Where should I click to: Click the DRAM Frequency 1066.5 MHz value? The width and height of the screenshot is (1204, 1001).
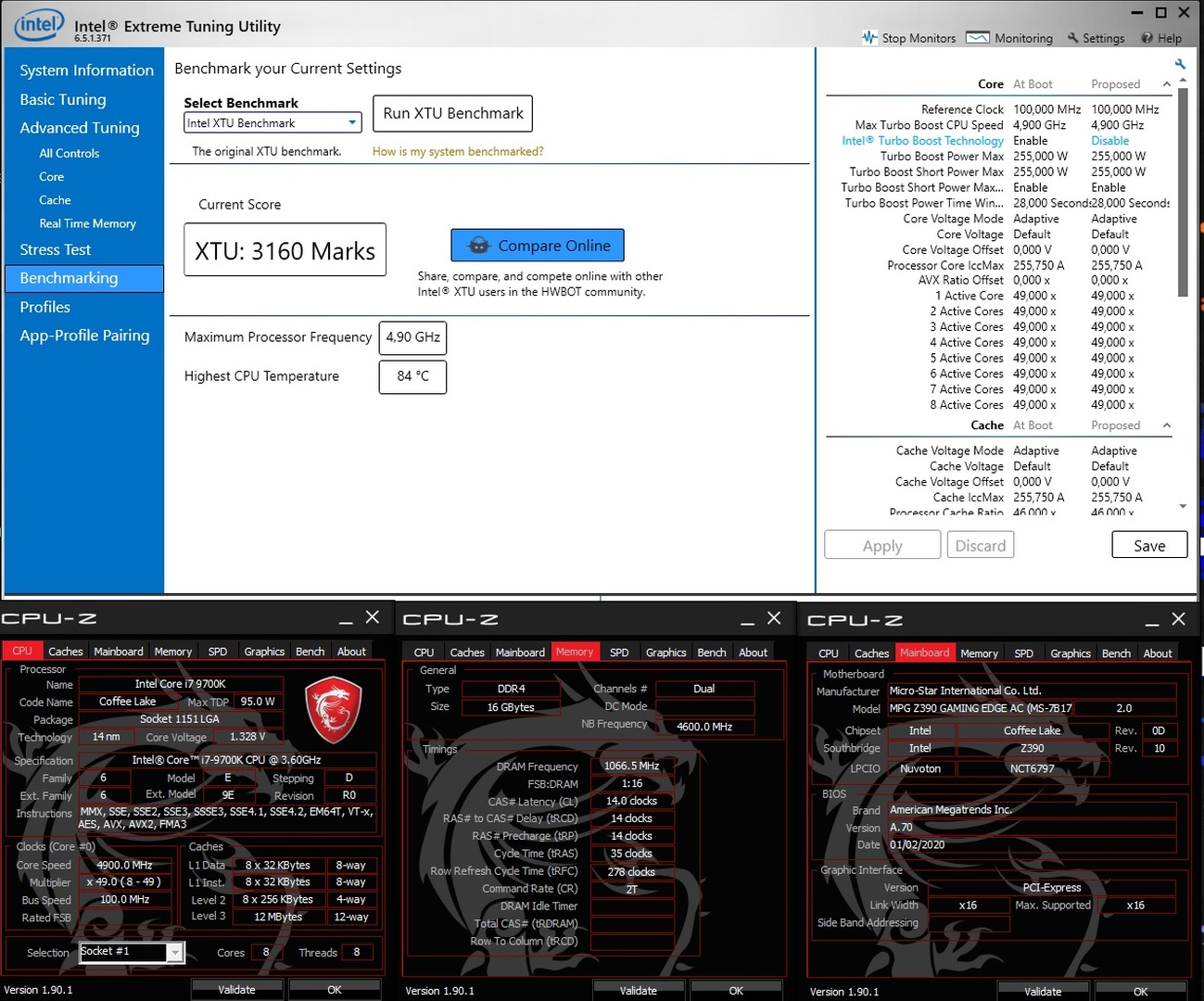coord(631,766)
